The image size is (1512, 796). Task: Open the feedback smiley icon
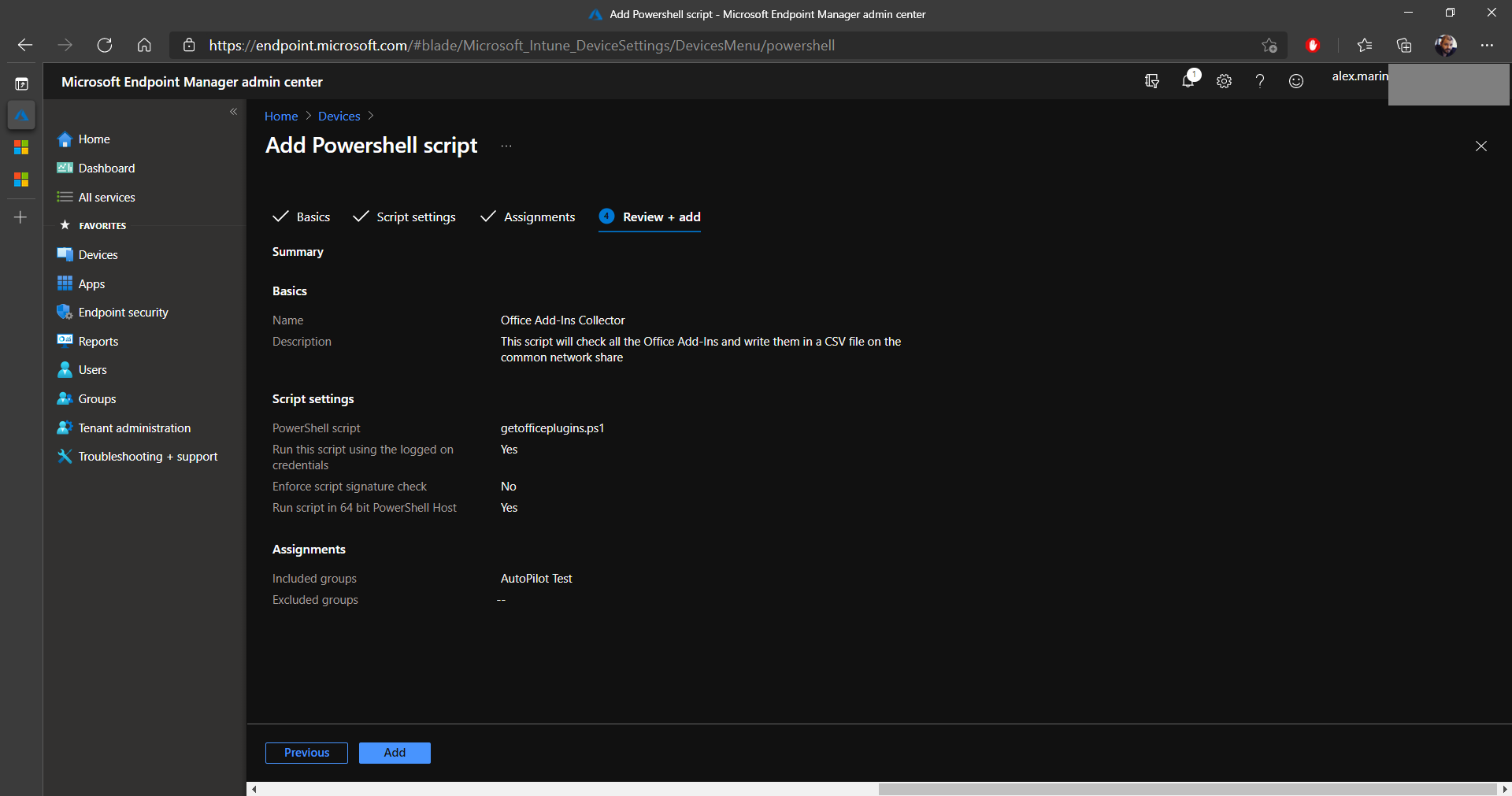pyautogui.click(x=1295, y=81)
